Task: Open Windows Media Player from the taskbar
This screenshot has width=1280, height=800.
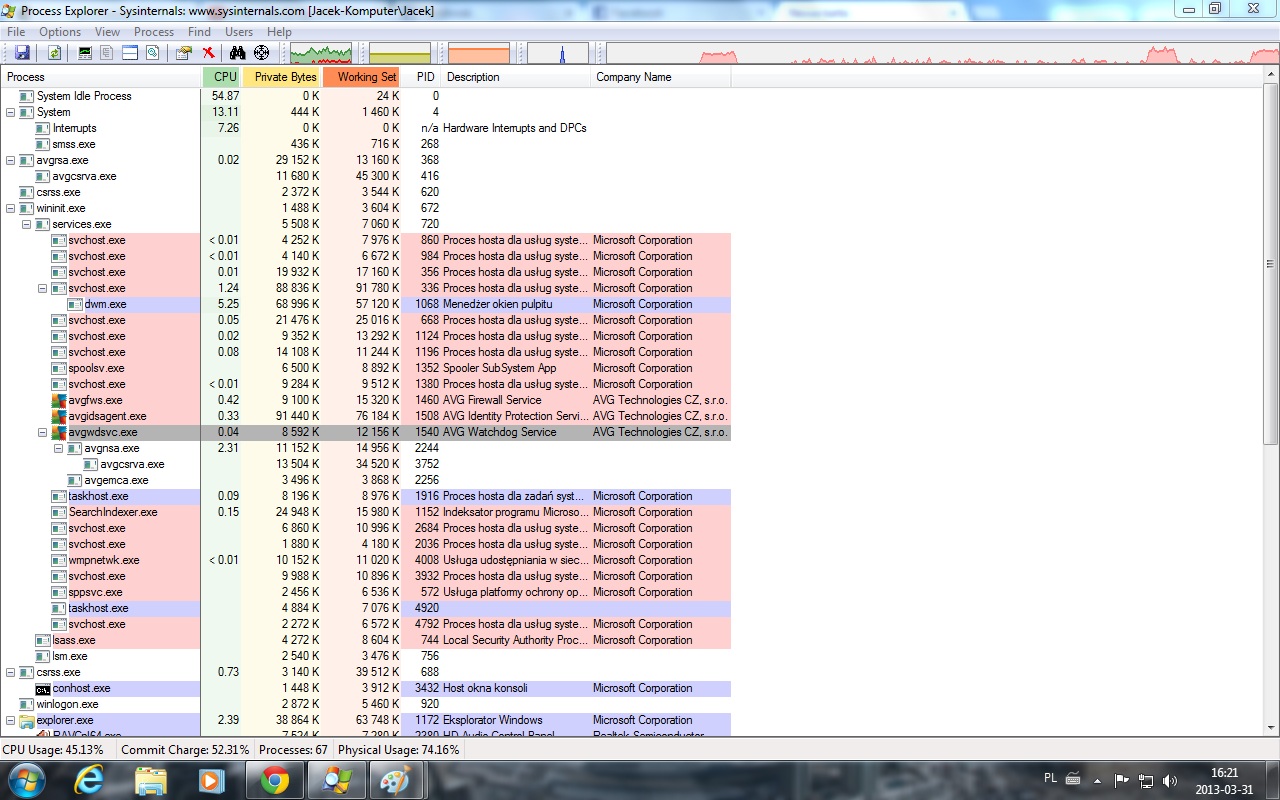Action: click(212, 779)
